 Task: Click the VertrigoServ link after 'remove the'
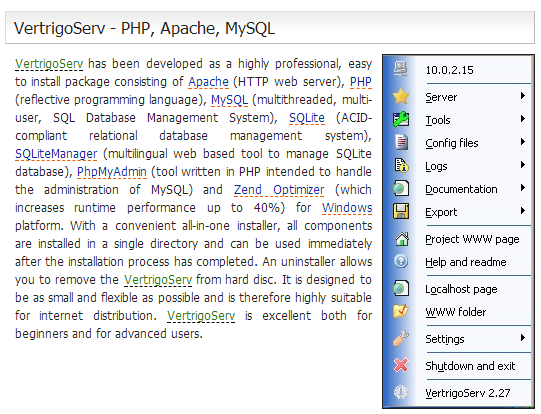coord(158,280)
